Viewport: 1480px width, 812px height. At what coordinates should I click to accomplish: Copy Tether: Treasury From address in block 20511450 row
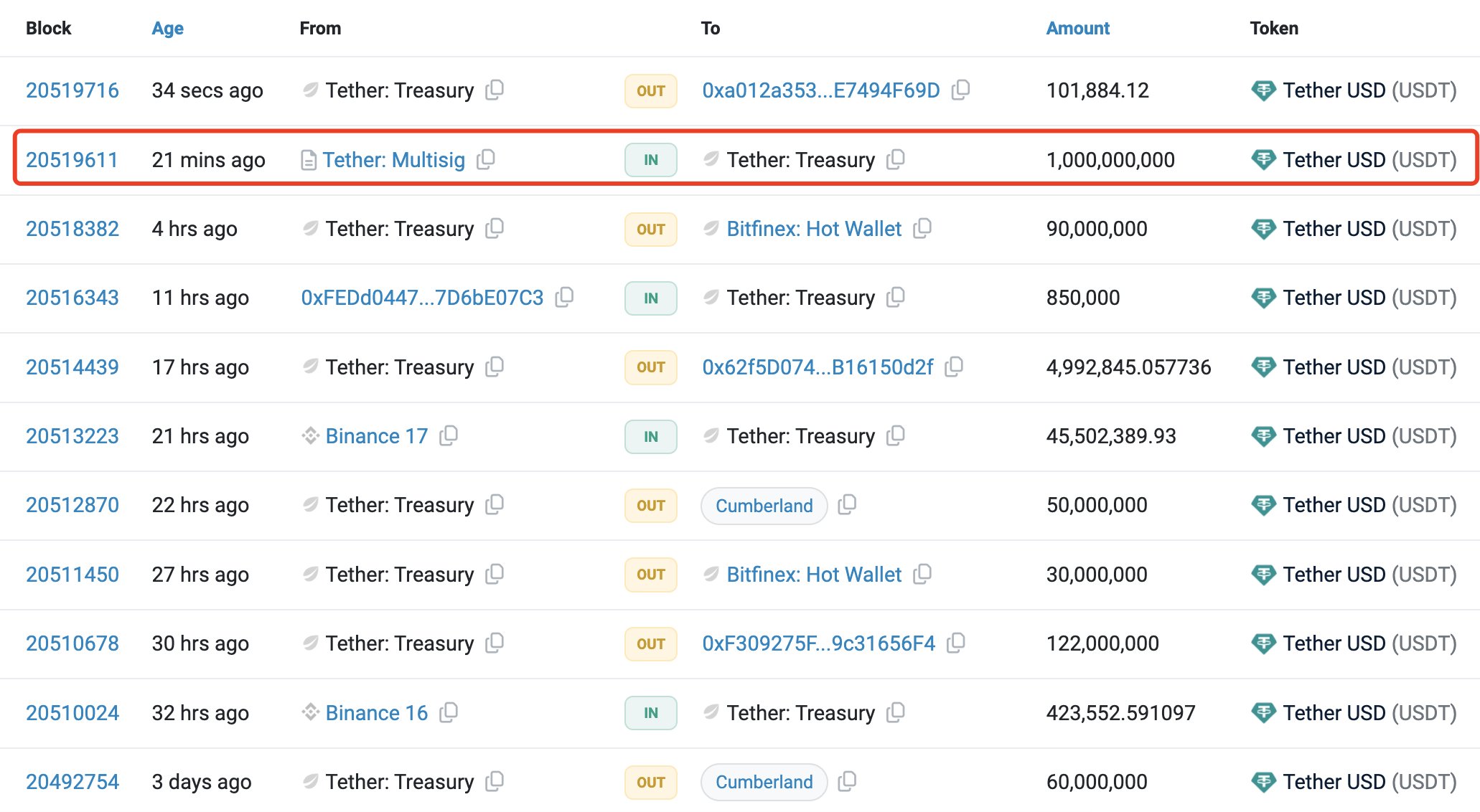(495, 574)
